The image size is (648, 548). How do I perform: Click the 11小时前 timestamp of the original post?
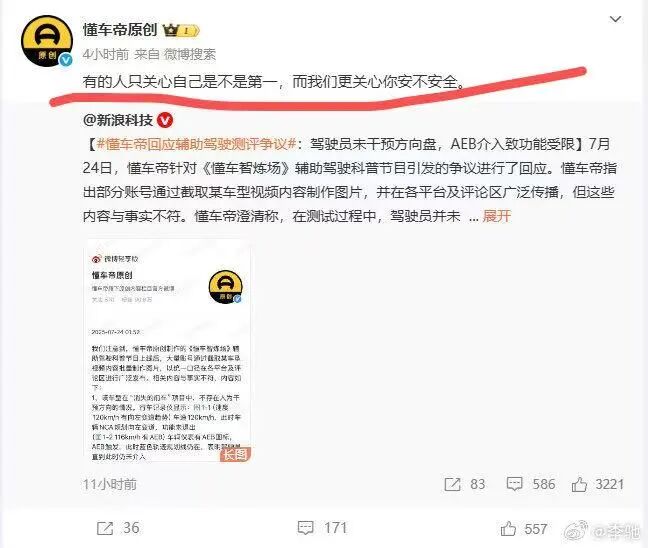[x=110, y=484]
